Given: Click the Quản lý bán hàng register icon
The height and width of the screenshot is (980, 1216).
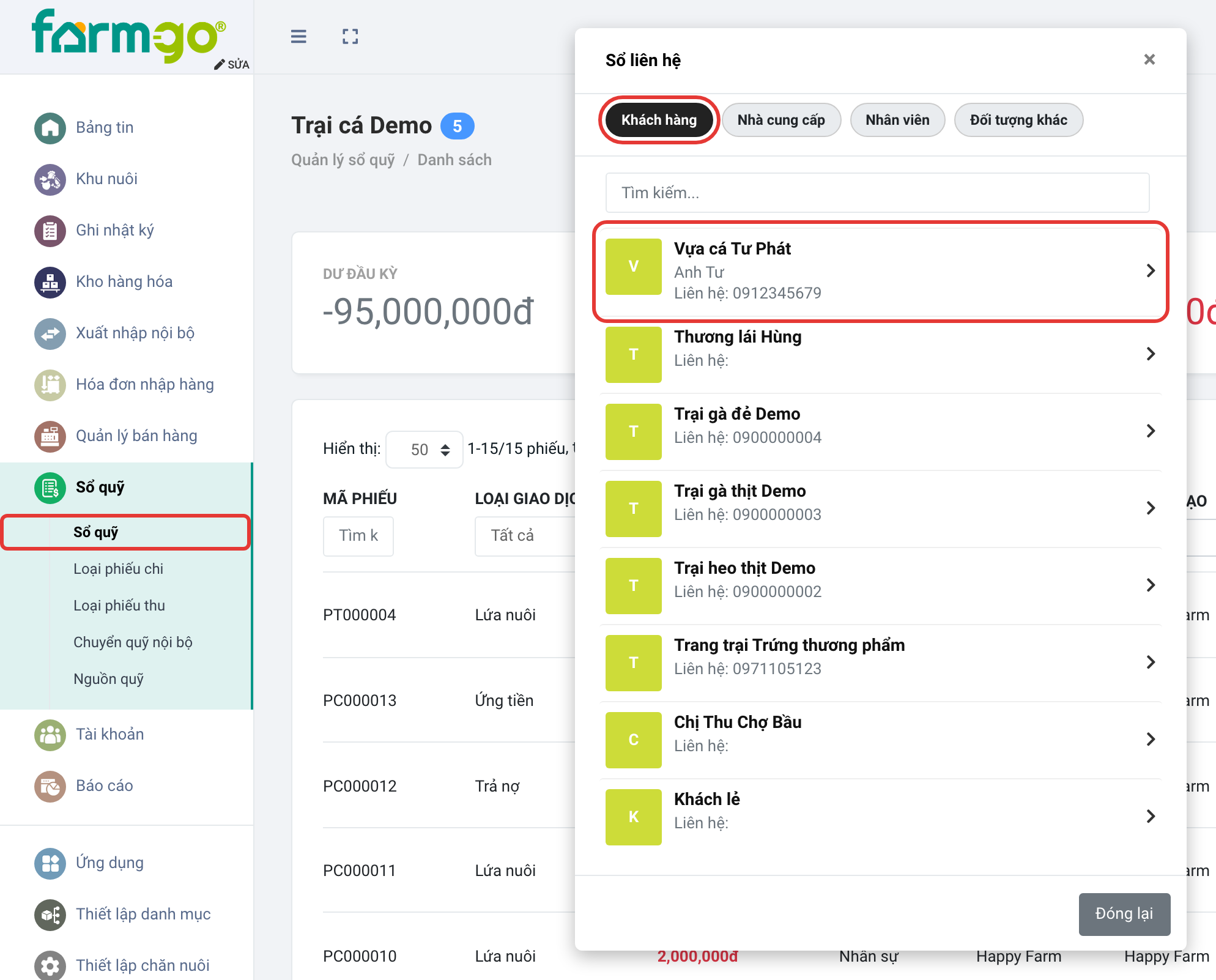Looking at the screenshot, I should point(50,436).
